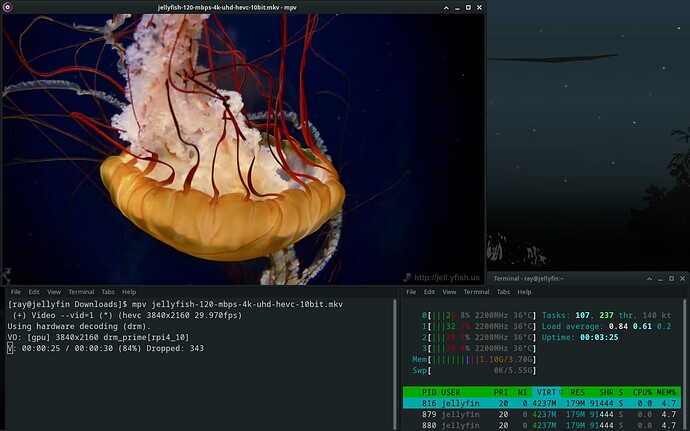This screenshot has height=431, width=690.
Task: Sort htop by the PID column header
Action: 429,392
